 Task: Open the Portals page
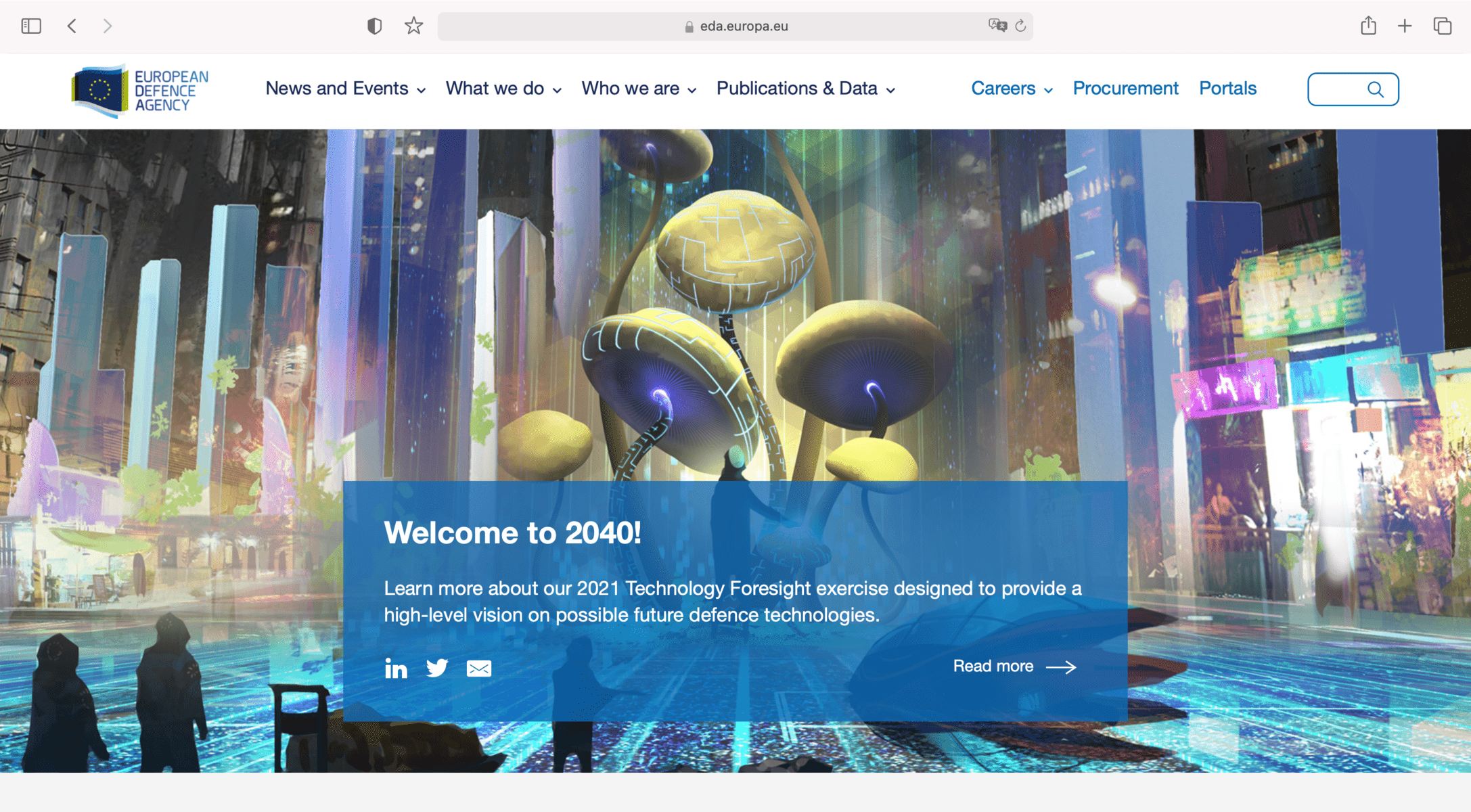point(1227,89)
